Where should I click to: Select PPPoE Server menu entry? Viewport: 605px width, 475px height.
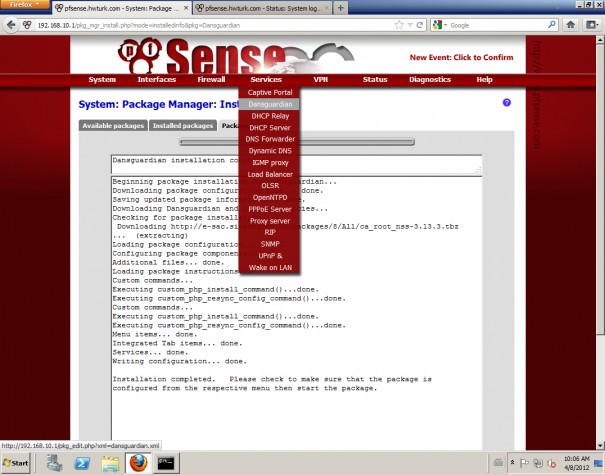[x=270, y=209]
